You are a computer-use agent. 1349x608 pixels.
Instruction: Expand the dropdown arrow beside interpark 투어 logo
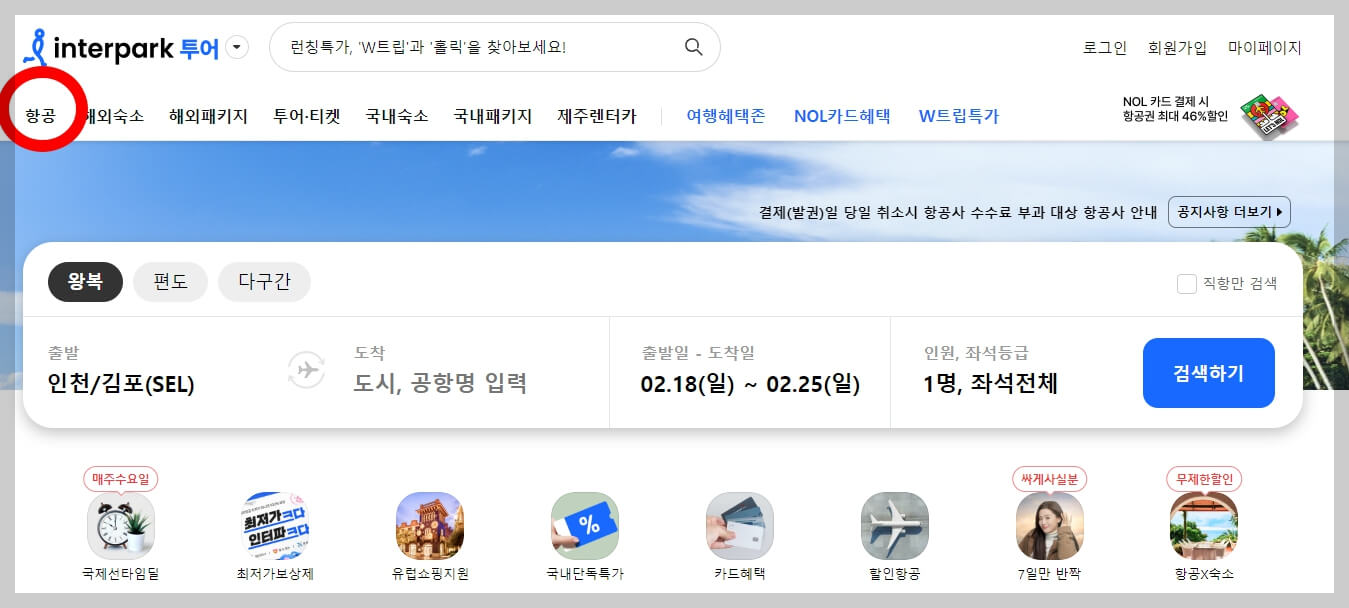237,46
